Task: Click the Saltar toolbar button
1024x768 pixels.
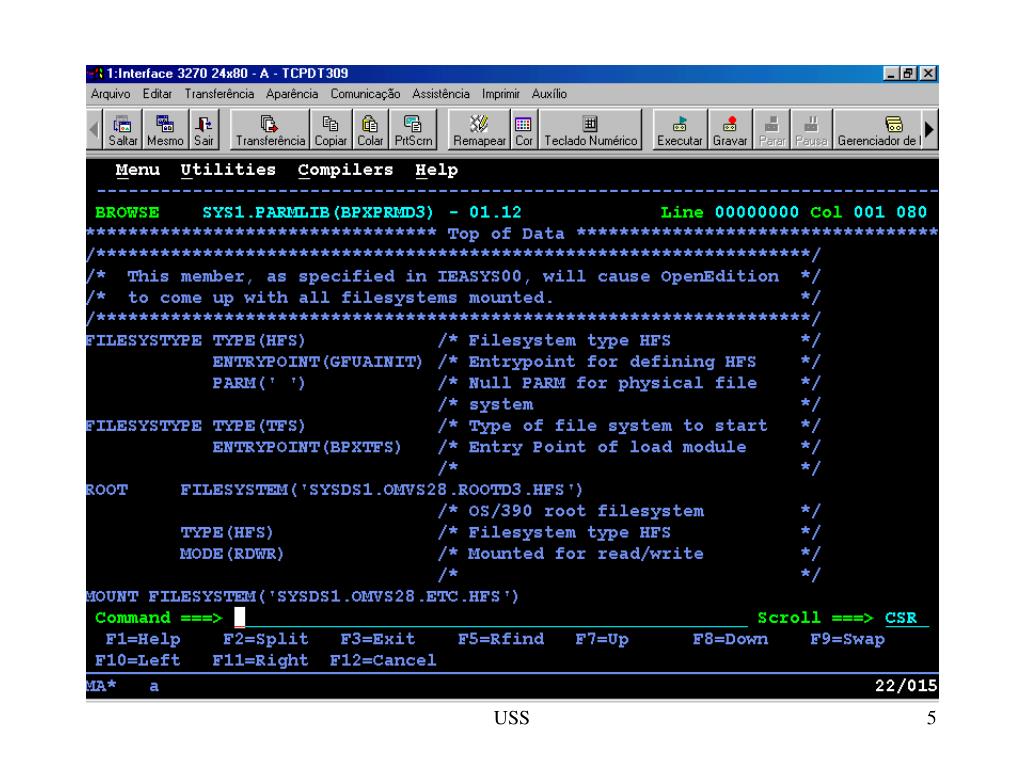Action: pyautogui.click(x=123, y=130)
